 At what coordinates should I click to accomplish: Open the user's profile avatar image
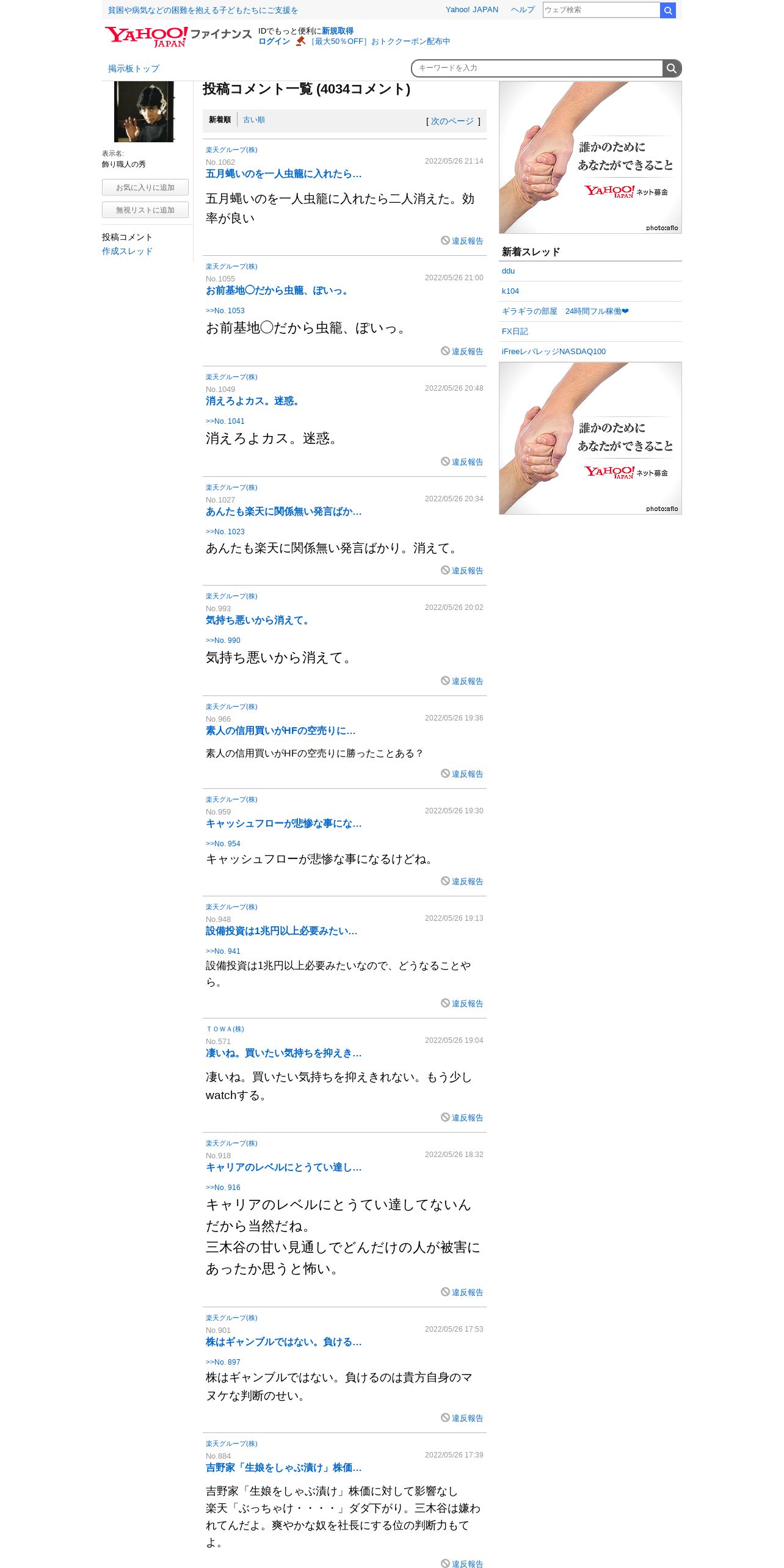point(144,112)
